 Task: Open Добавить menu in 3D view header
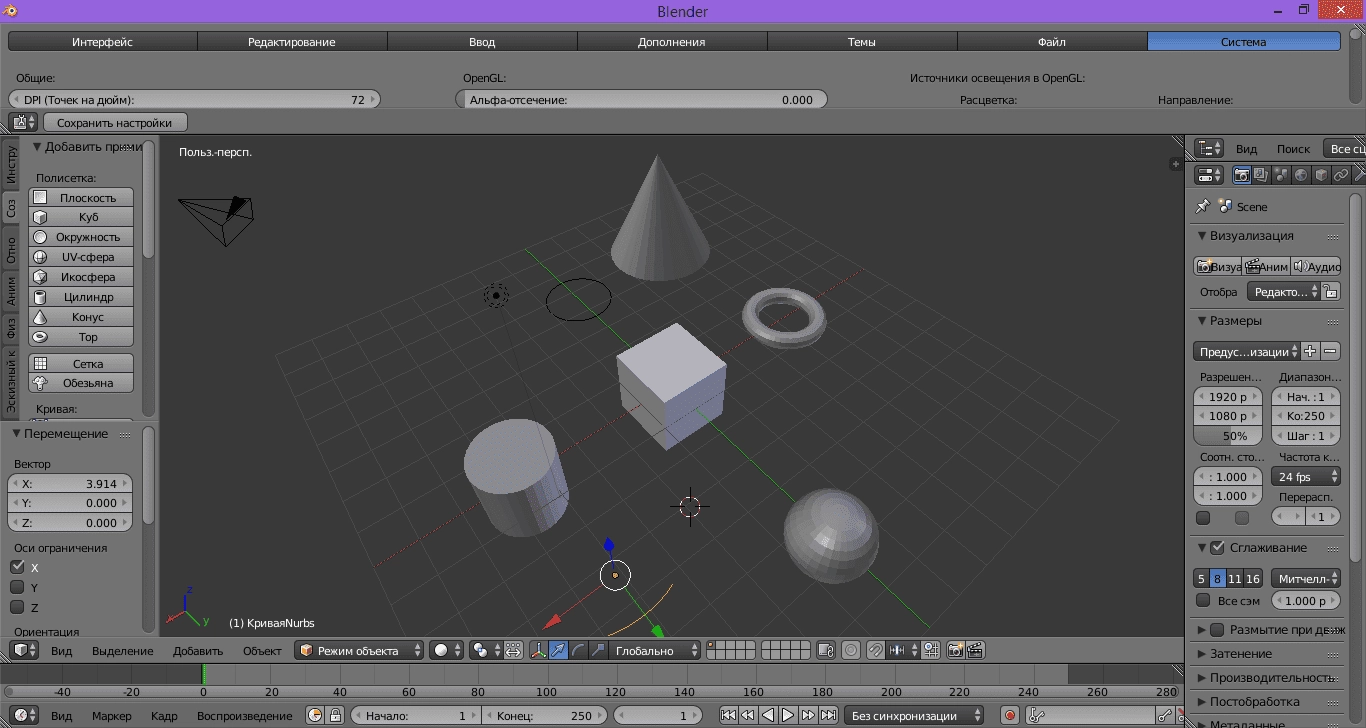[x=198, y=650]
